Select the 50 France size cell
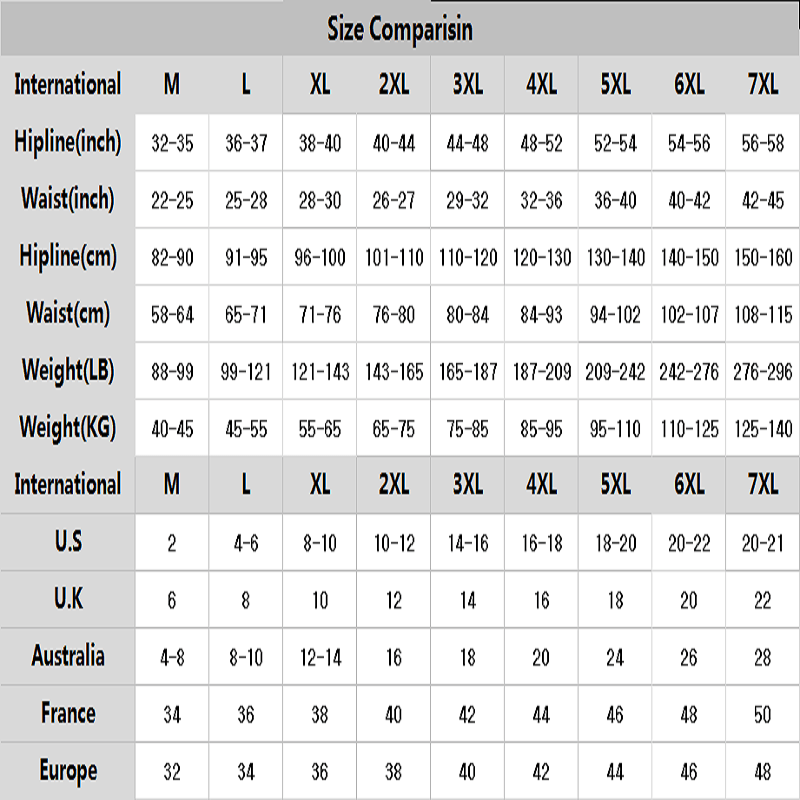The image size is (800, 800). tap(763, 714)
